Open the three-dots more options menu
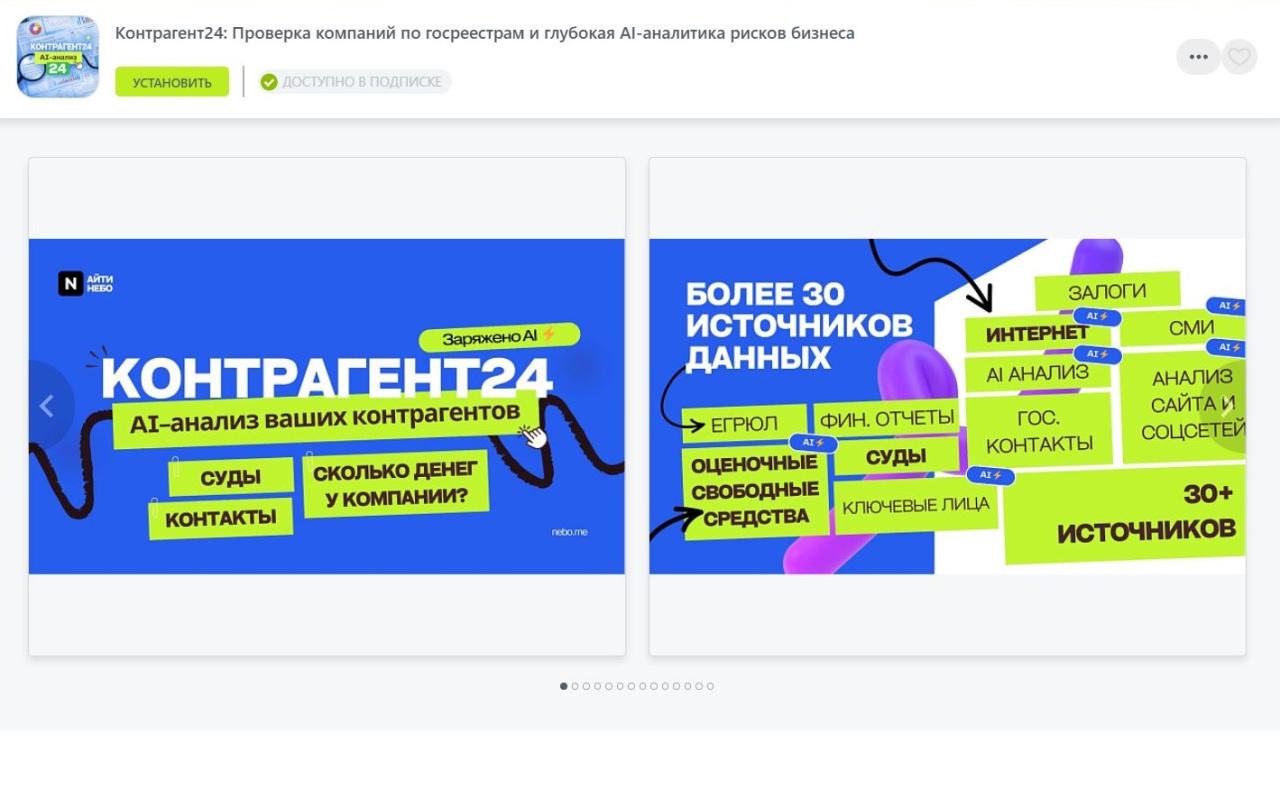Image resolution: width=1280 pixels, height=789 pixels. click(x=1198, y=57)
